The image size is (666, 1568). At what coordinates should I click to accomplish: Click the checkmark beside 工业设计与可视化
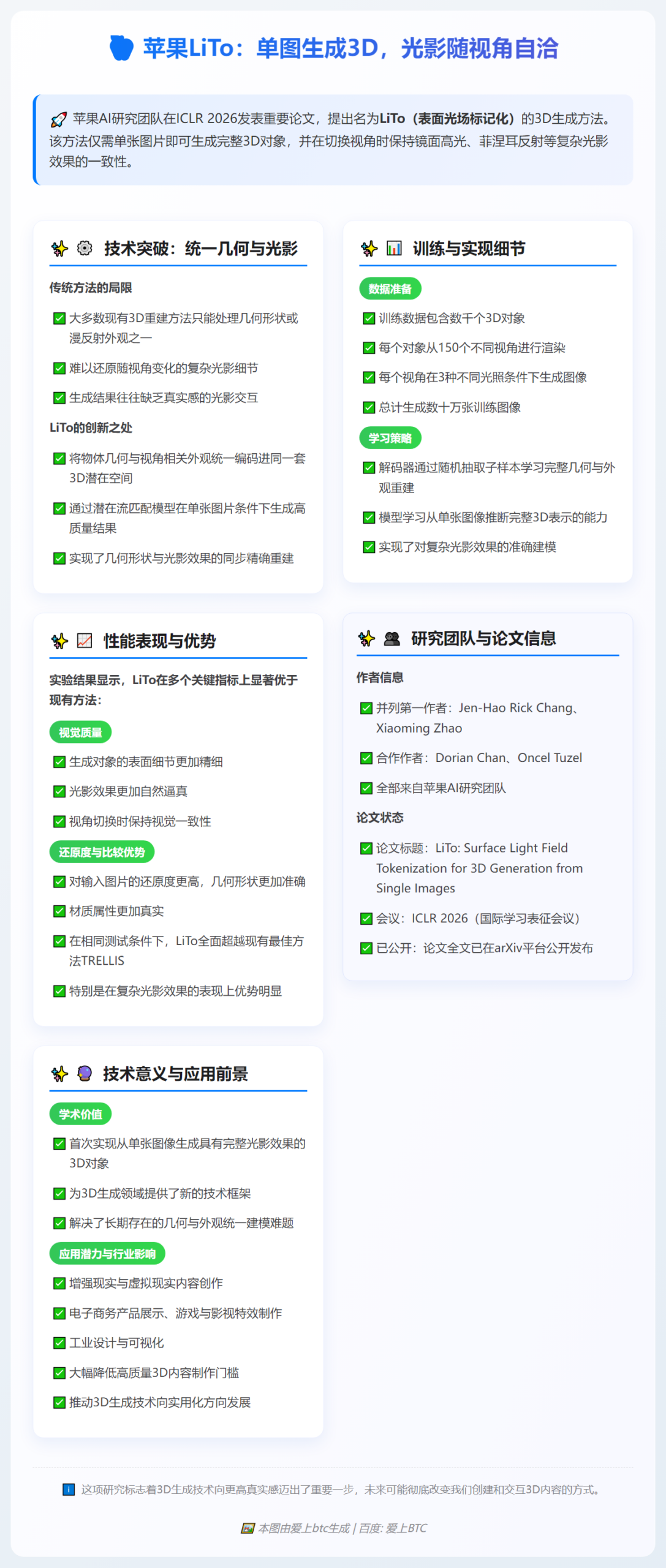pos(59,1343)
